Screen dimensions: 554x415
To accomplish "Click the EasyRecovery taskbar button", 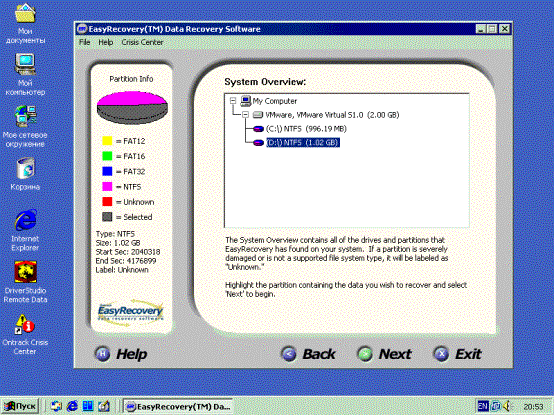I will click(x=178, y=406).
